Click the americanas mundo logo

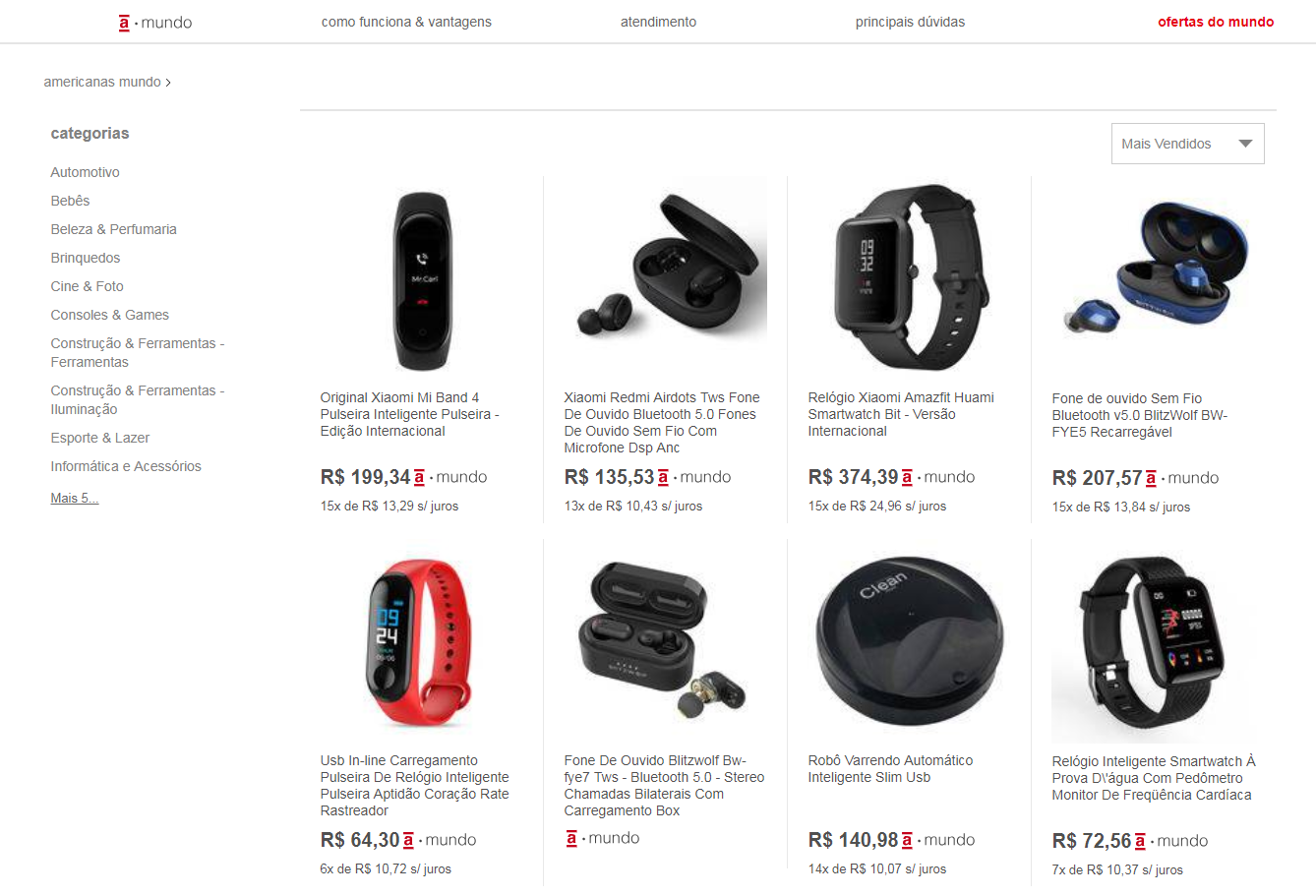(155, 22)
